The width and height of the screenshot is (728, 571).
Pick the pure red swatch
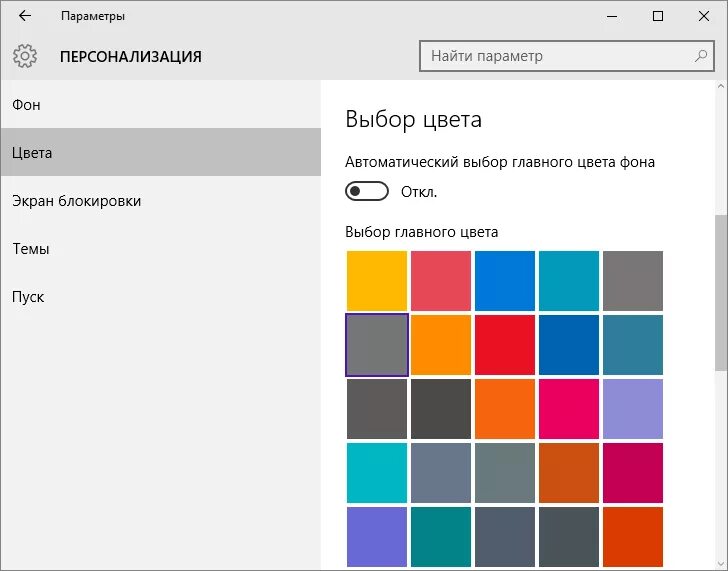click(x=505, y=345)
